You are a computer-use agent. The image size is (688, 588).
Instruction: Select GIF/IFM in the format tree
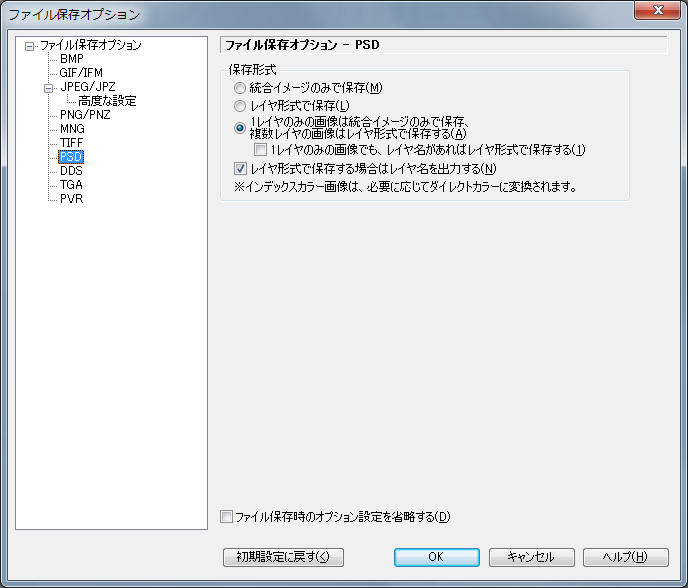point(81,72)
